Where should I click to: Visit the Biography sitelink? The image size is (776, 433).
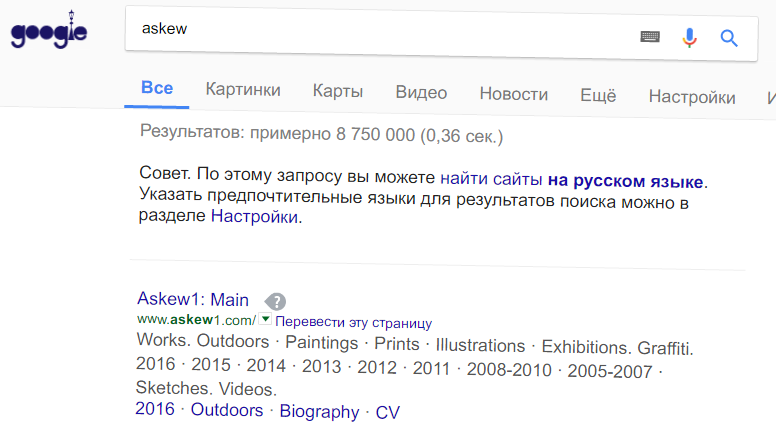[x=319, y=412]
